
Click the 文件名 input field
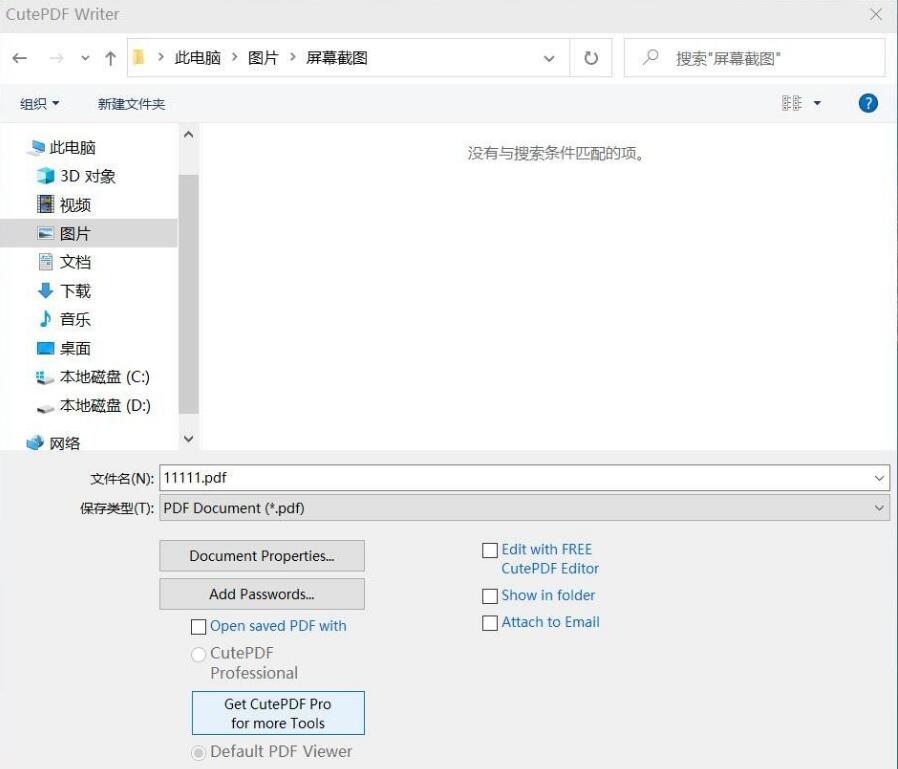pos(525,478)
